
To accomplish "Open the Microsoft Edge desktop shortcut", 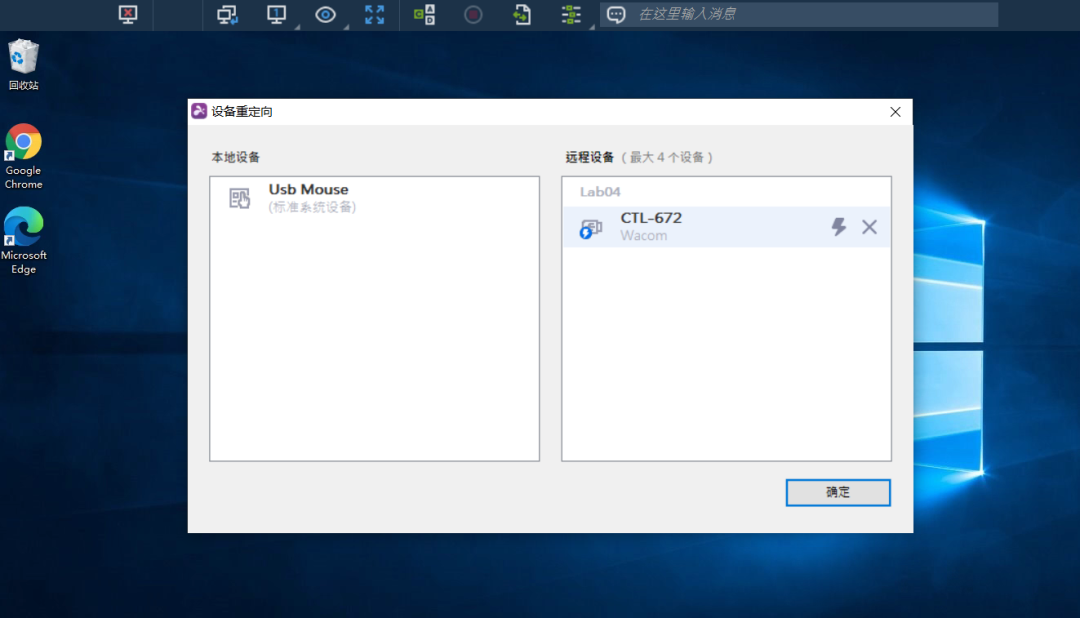I will [23, 241].
